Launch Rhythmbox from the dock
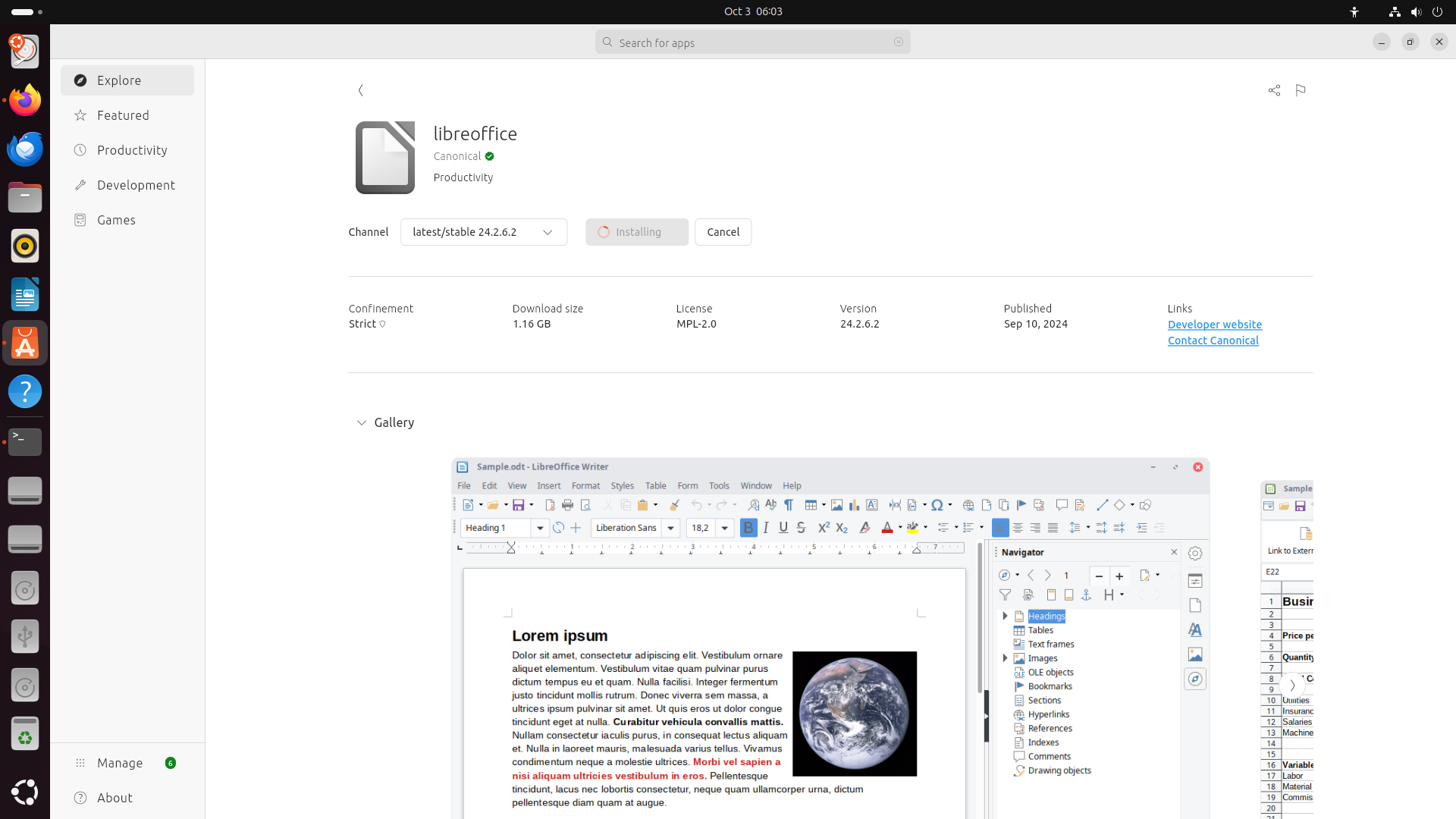Screen dimensions: 1456x819 pos(25,246)
